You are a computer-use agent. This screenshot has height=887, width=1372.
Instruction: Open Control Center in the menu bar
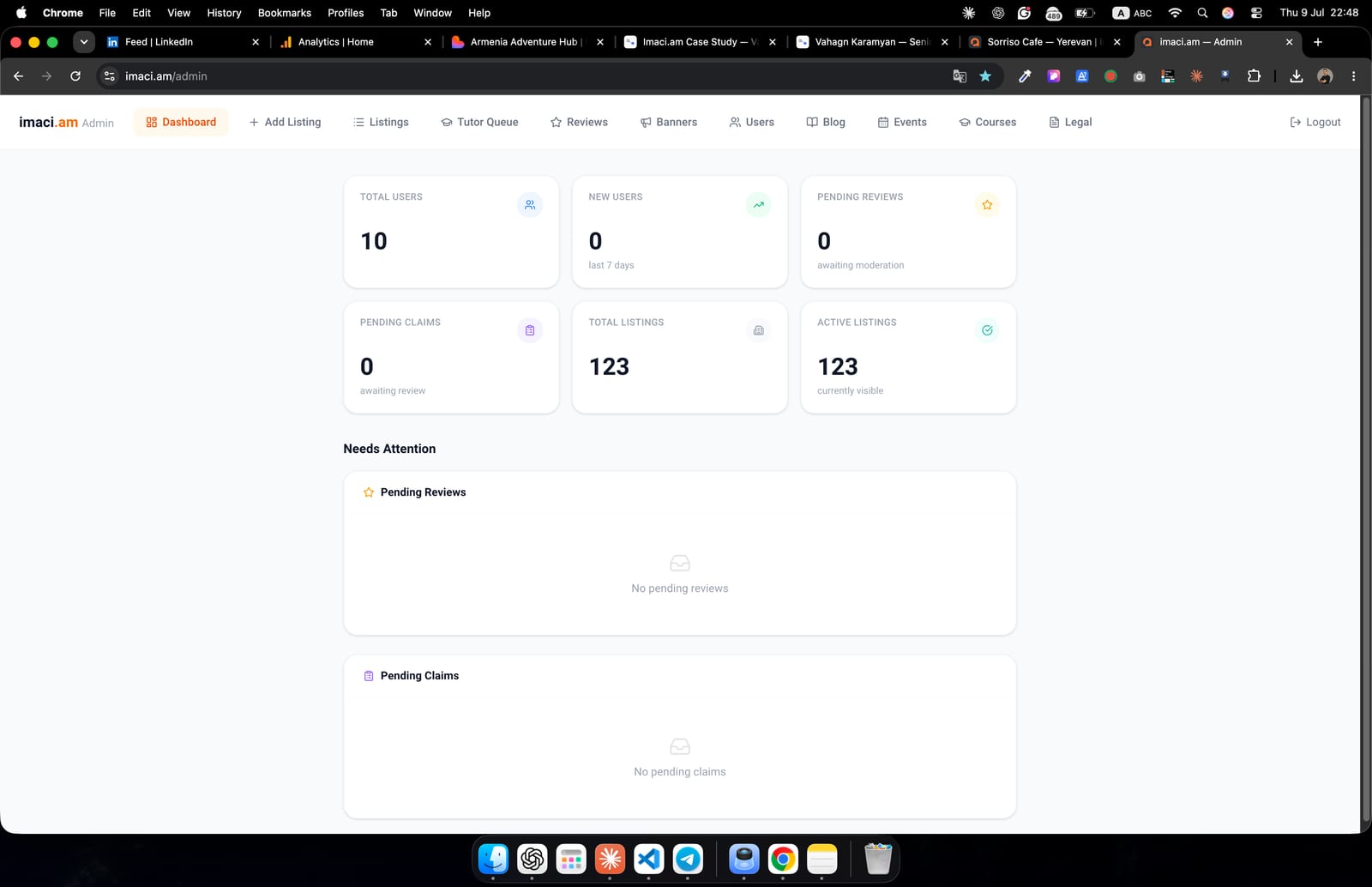tap(1256, 13)
